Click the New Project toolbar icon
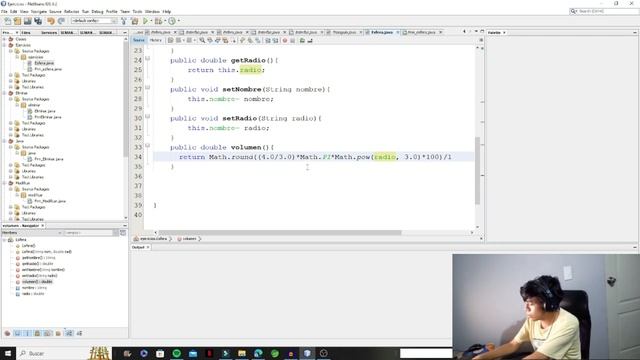The width and height of the screenshot is (640, 360). click(x=18, y=21)
